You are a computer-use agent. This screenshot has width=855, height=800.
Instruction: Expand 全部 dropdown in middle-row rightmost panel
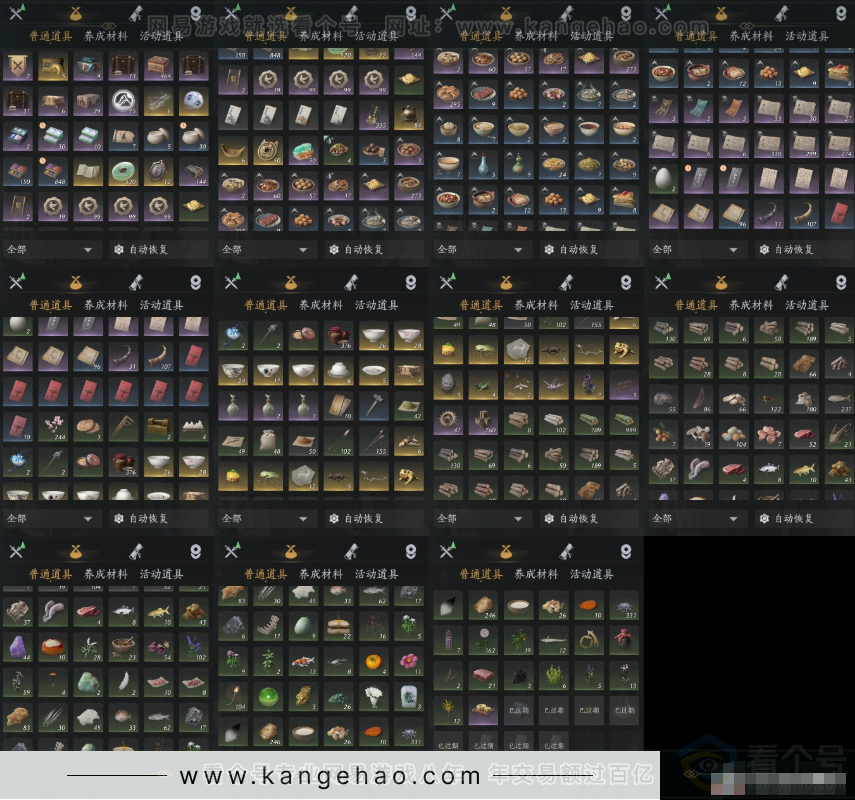pyautogui.click(x=695, y=518)
